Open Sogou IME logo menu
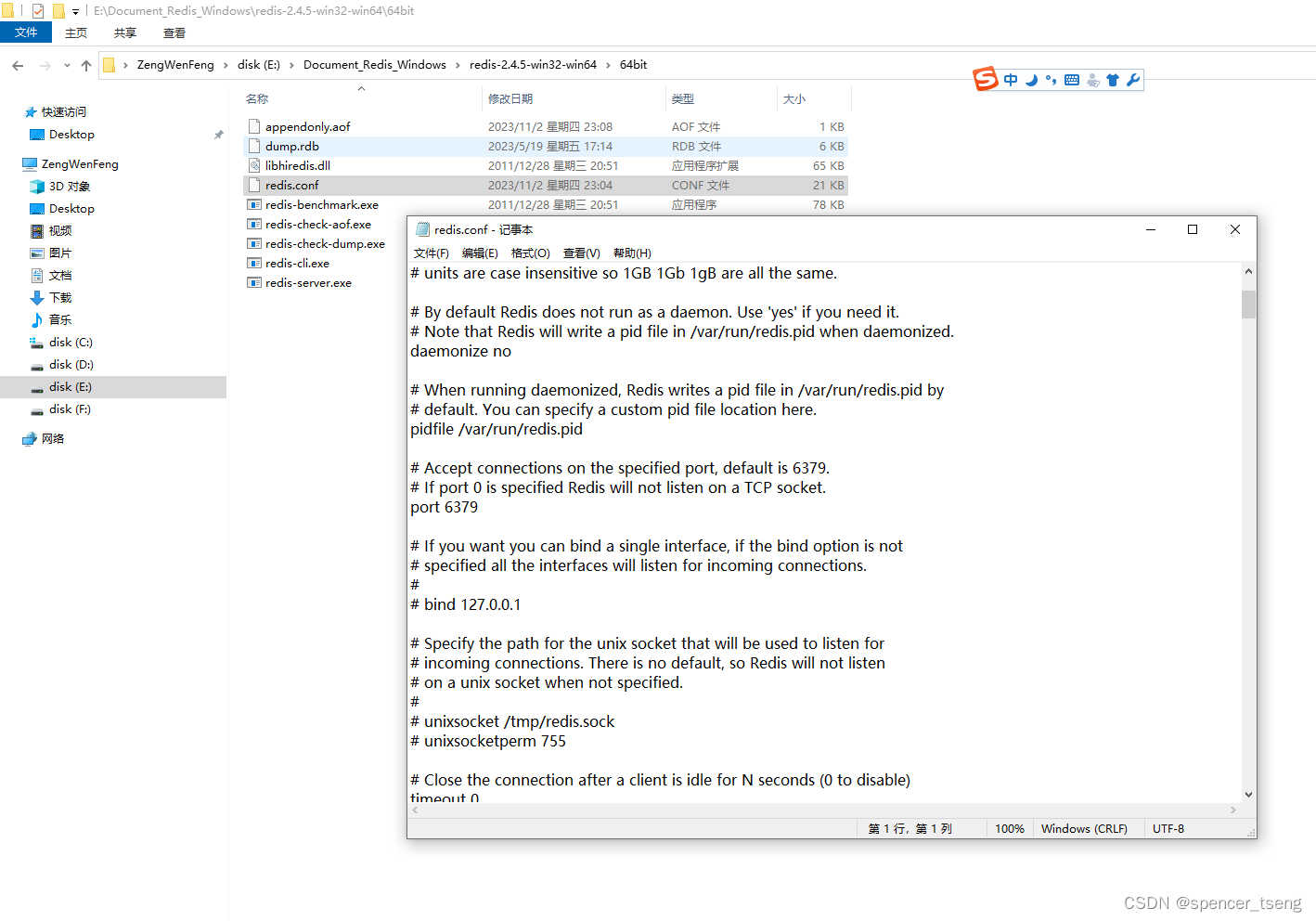 (x=985, y=79)
